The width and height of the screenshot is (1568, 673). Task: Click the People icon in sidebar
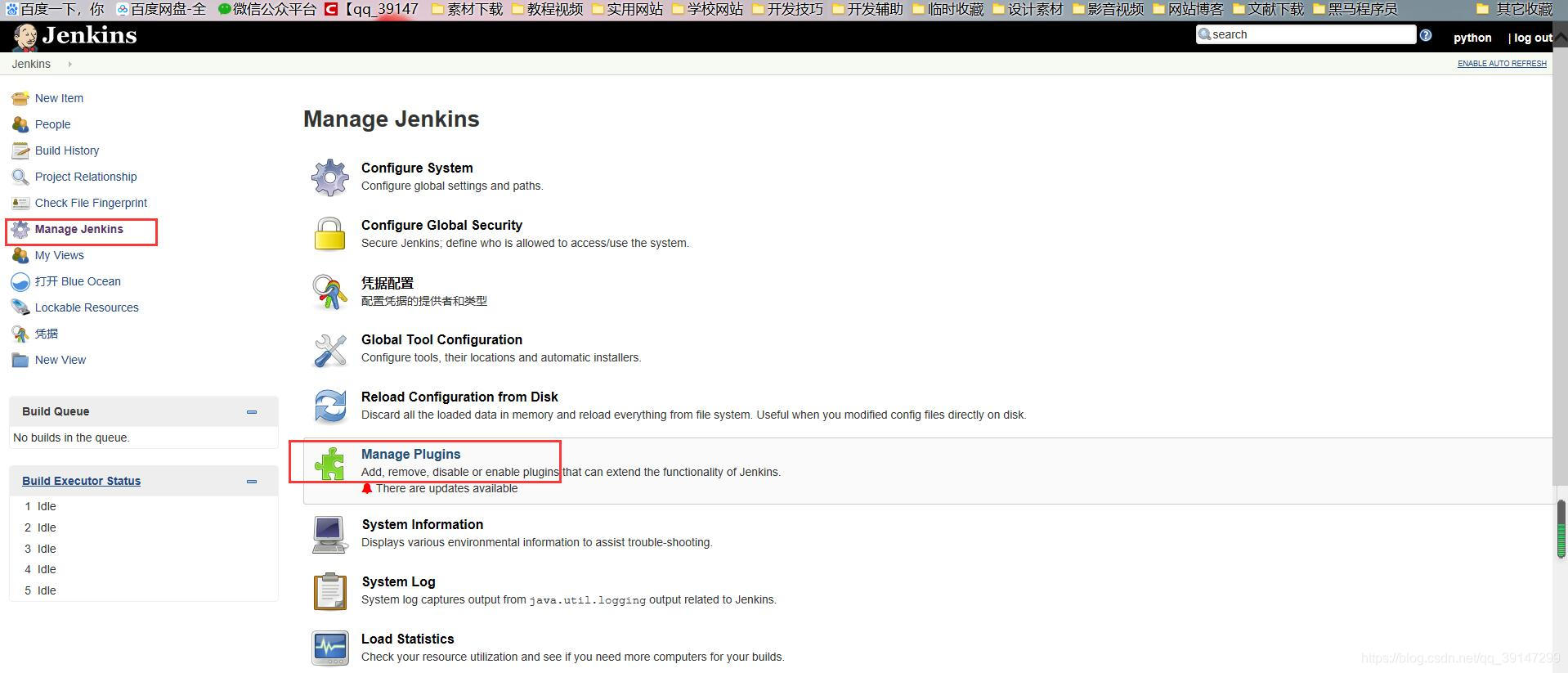coord(20,124)
